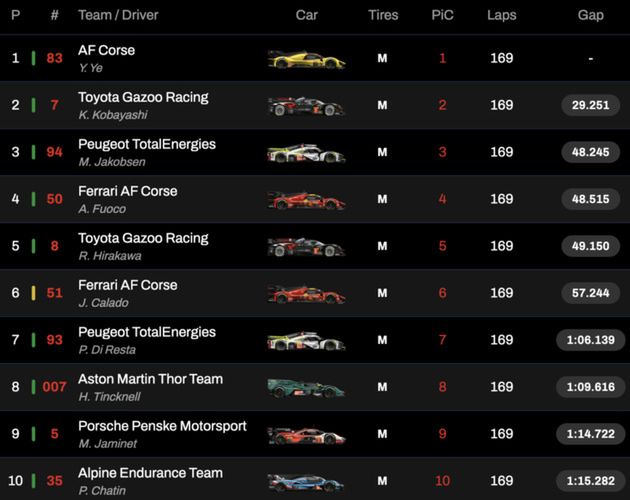630x500 pixels.
Task: Sort by the Laps column header
Action: tap(502, 15)
